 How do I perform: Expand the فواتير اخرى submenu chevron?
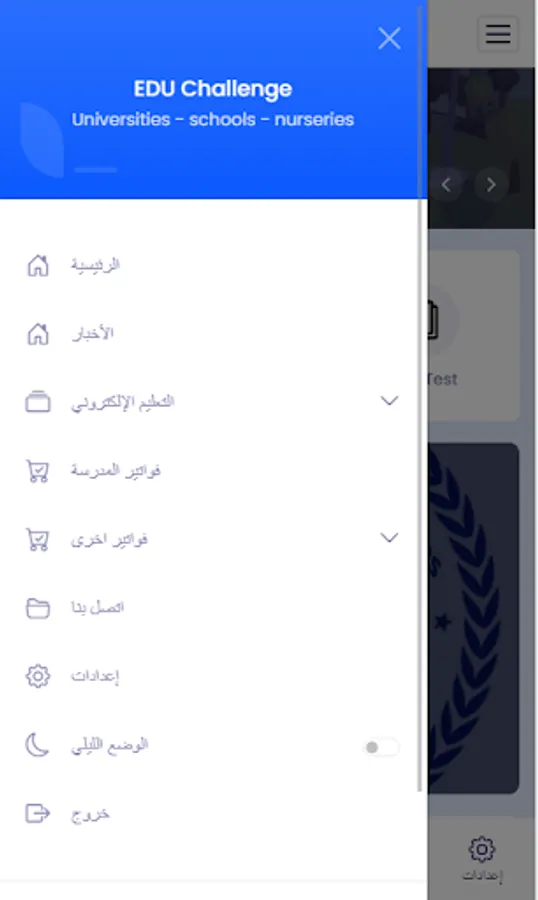[389, 538]
